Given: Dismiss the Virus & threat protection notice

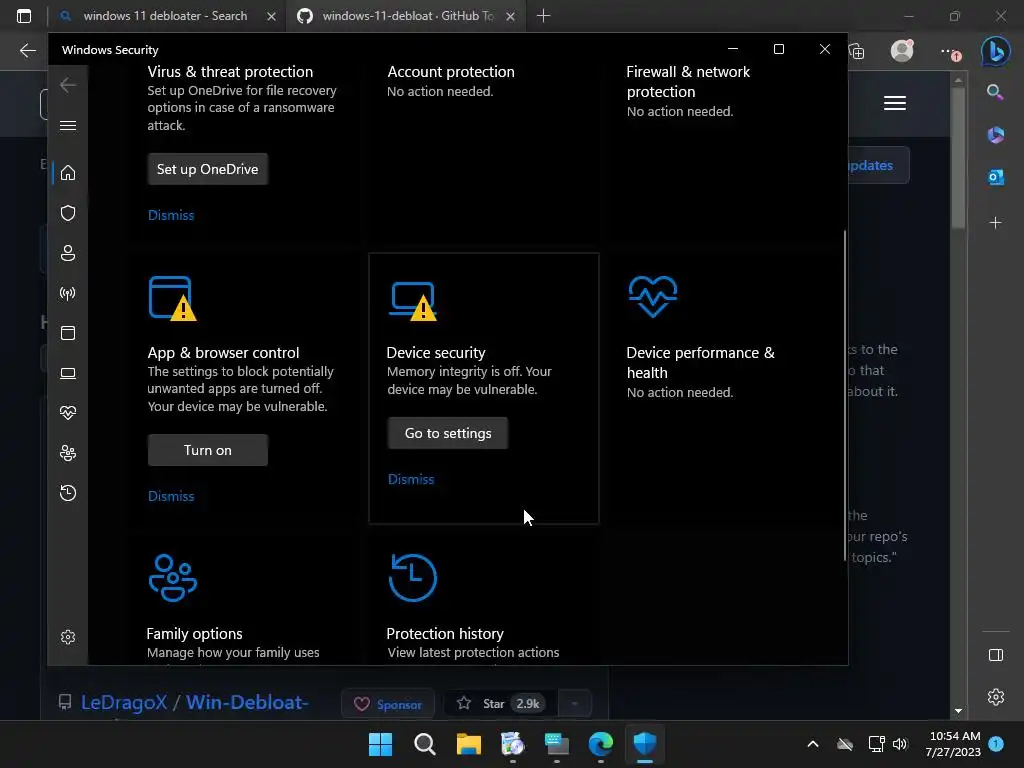Looking at the screenshot, I should pyautogui.click(x=171, y=215).
